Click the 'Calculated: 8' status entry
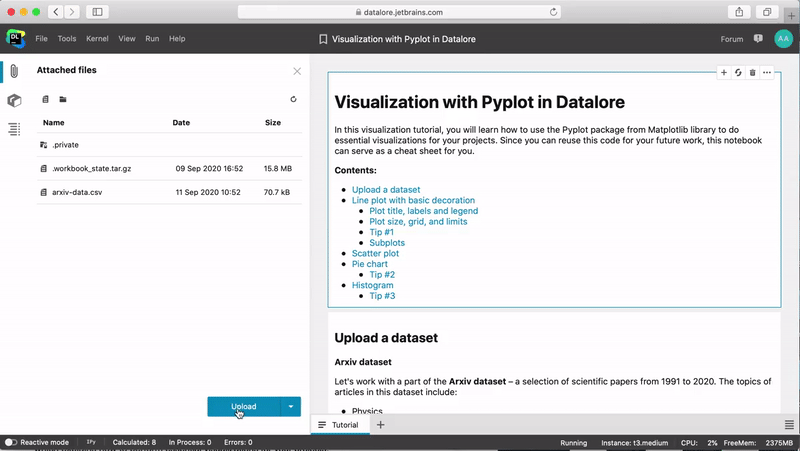Screen dimensions: 800x451 coord(134,442)
